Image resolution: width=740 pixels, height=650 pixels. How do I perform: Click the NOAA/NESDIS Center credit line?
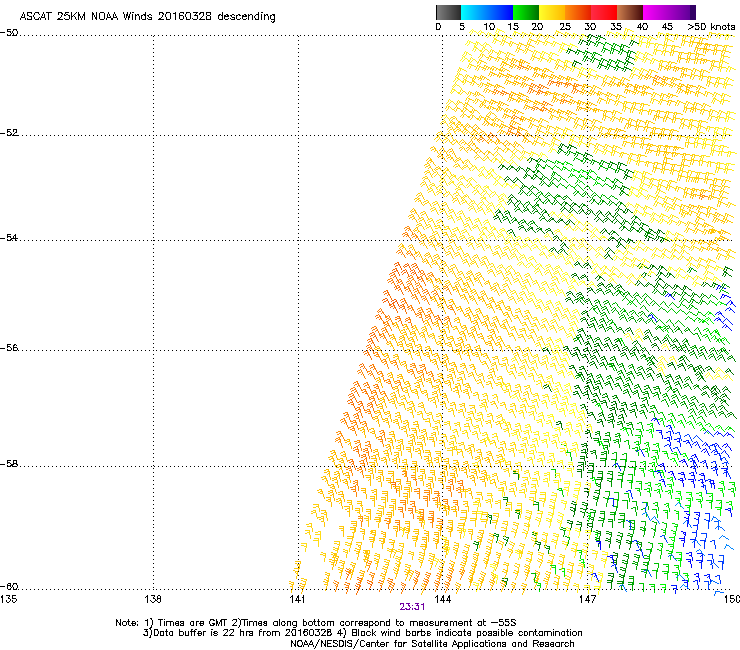coord(432,644)
